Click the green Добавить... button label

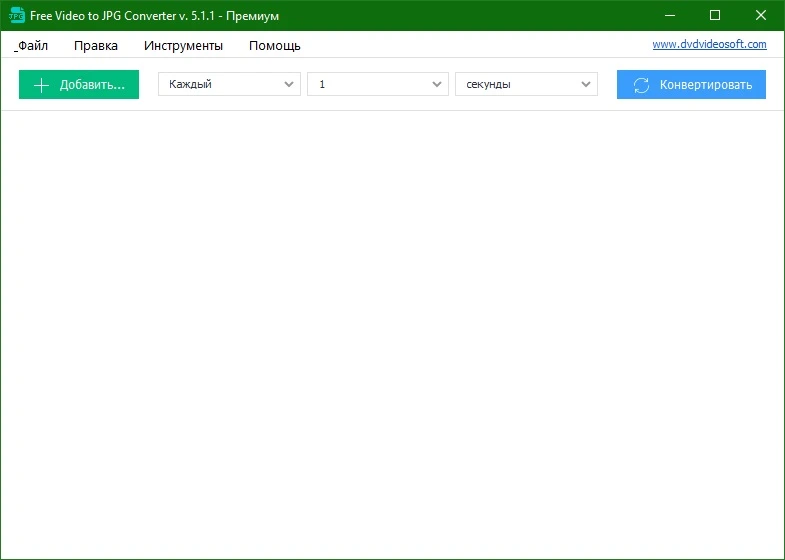[92, 85]
